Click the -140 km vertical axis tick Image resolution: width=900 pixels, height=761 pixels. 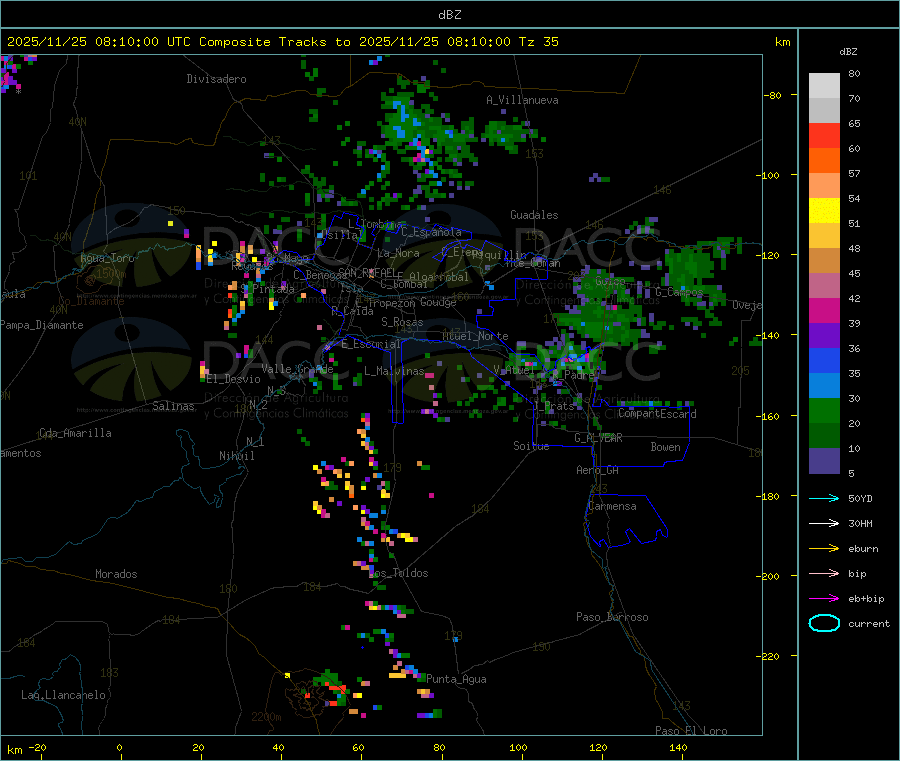pyautogui.click(x=770, y=335)
